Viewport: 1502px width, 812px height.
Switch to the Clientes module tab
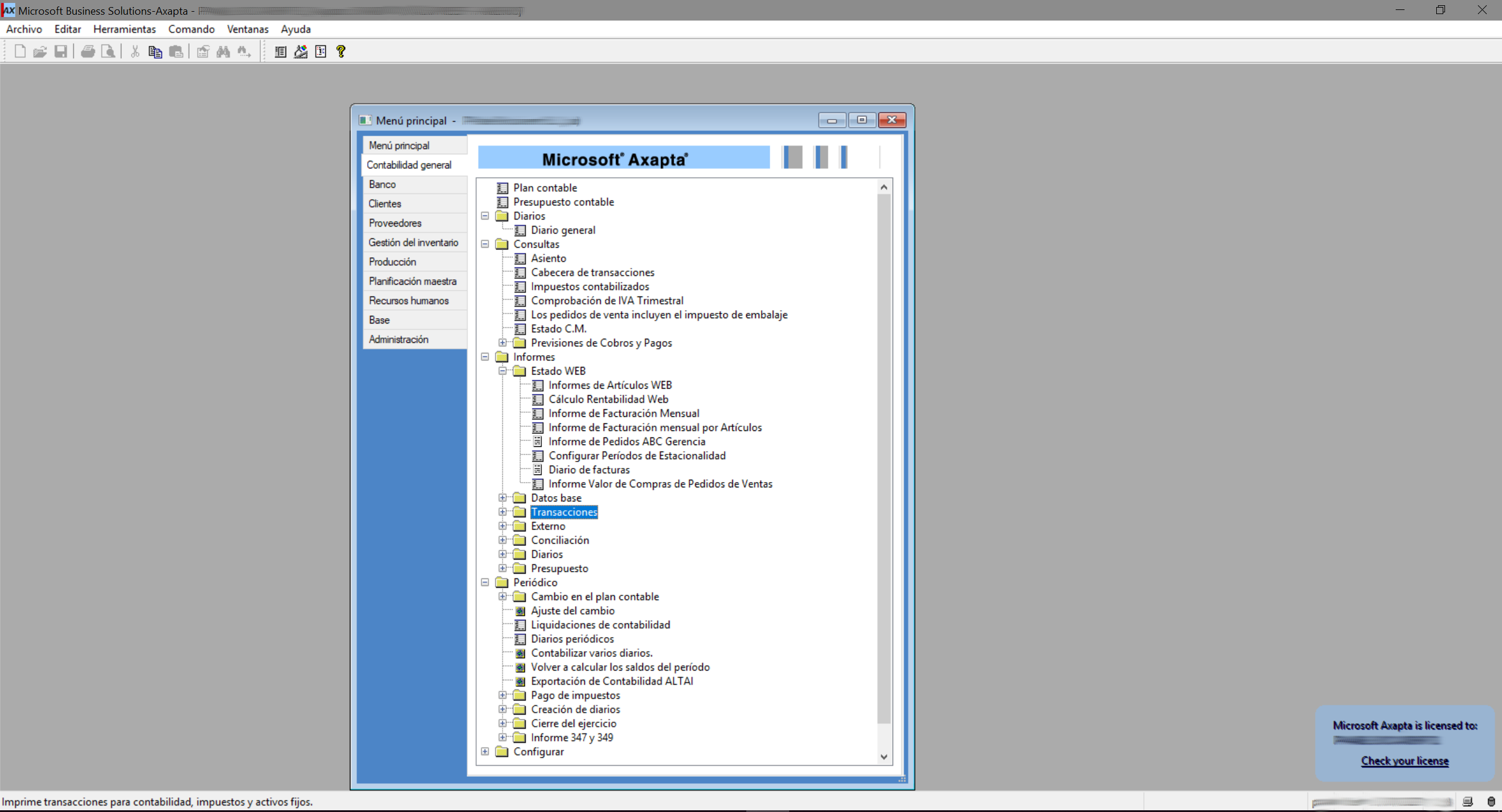click(x=385, y=204)
